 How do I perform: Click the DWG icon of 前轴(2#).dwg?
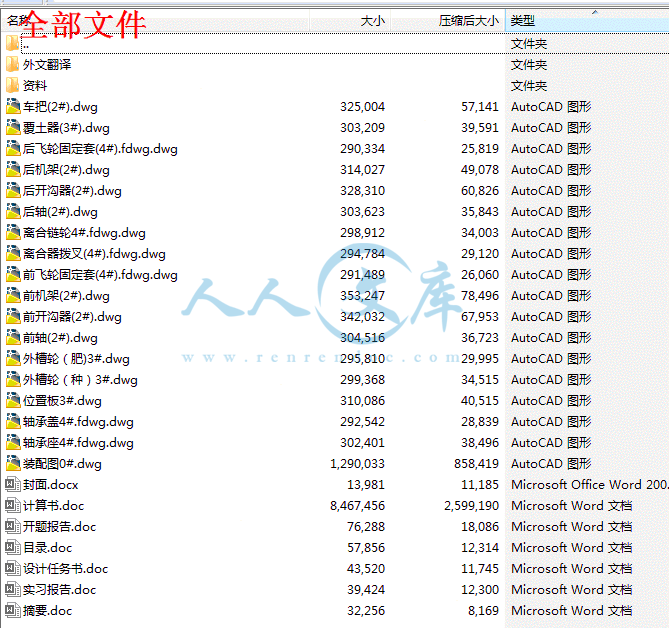click(x=13, y=338)
